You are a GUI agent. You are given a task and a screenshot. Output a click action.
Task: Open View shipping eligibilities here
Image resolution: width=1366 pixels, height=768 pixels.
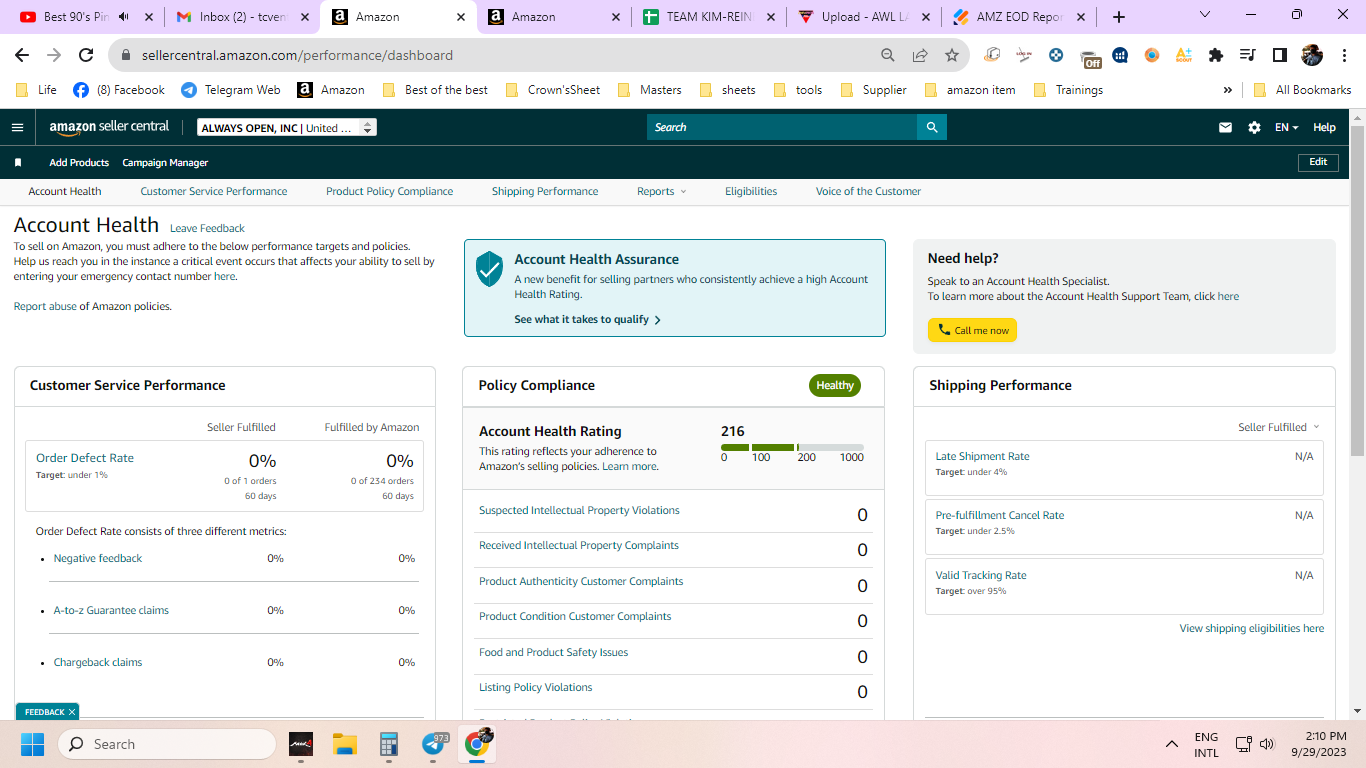click(1251, 628)
